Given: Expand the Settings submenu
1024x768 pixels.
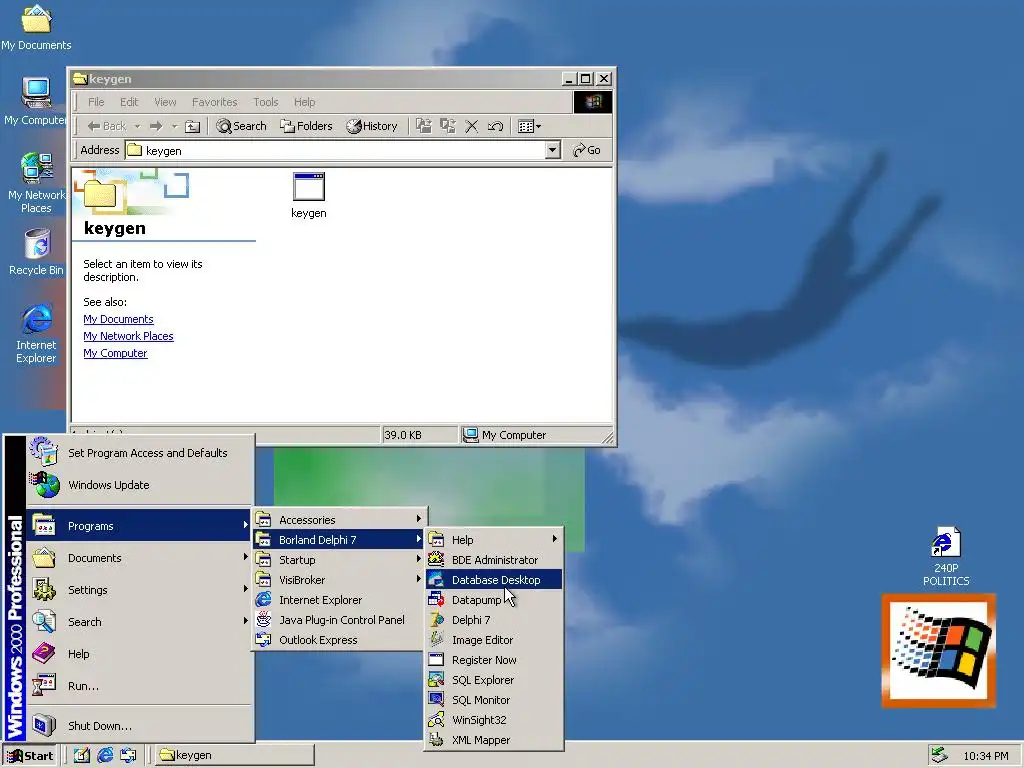Looking at the screenshot, I should (139, 590).
